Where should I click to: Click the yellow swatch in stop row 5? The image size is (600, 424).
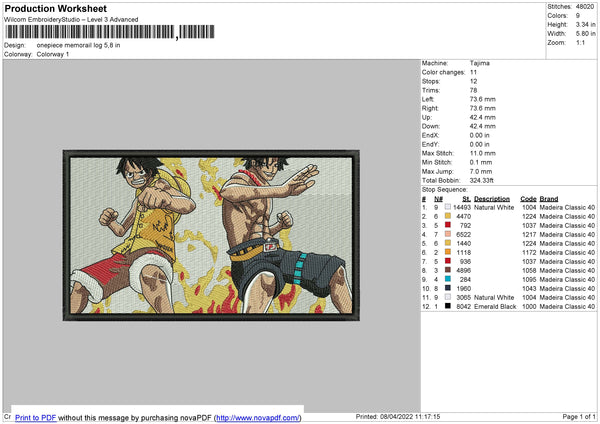[x=448, y=243]
